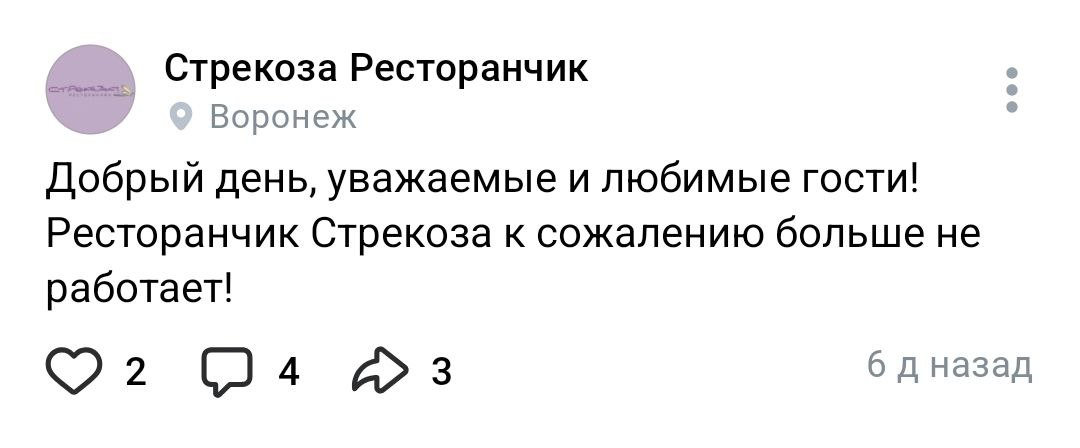Image resolution: width=1080 pixels, height=448 pixels.
Task: Click the logo text inside the purple avatar
Action: (x=91, y=91)
